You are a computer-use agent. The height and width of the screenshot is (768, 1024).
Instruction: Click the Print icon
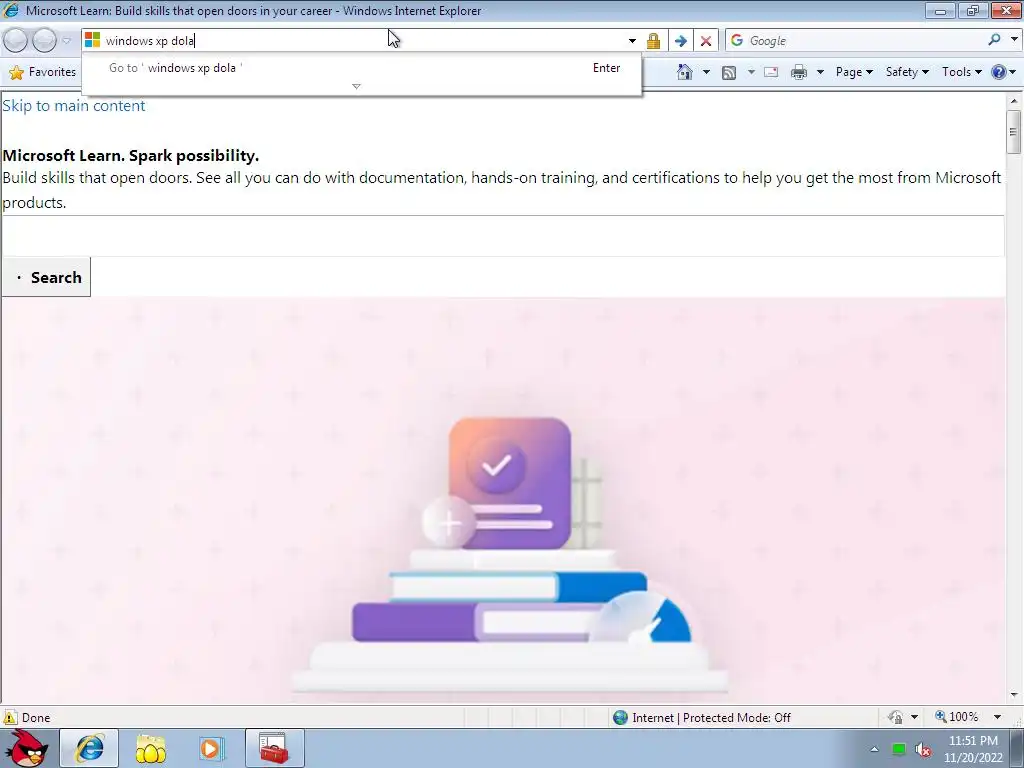point(799,72)
